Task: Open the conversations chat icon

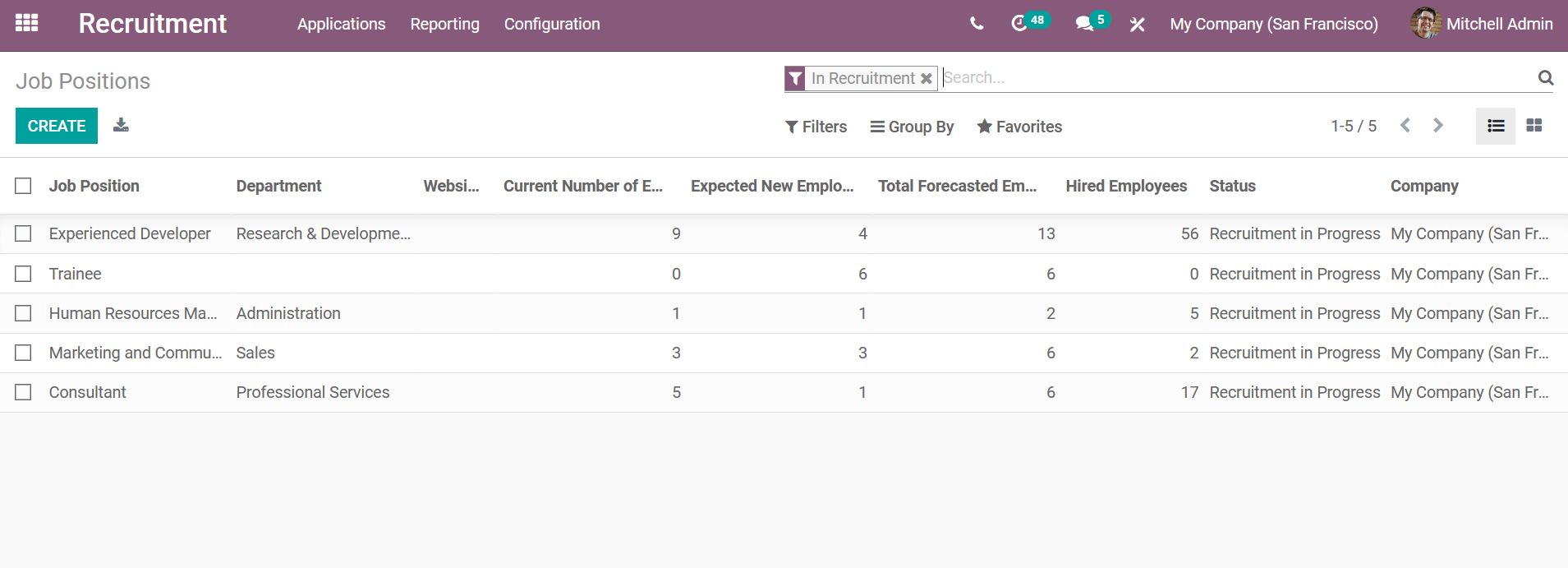Action: [1084, 24]
